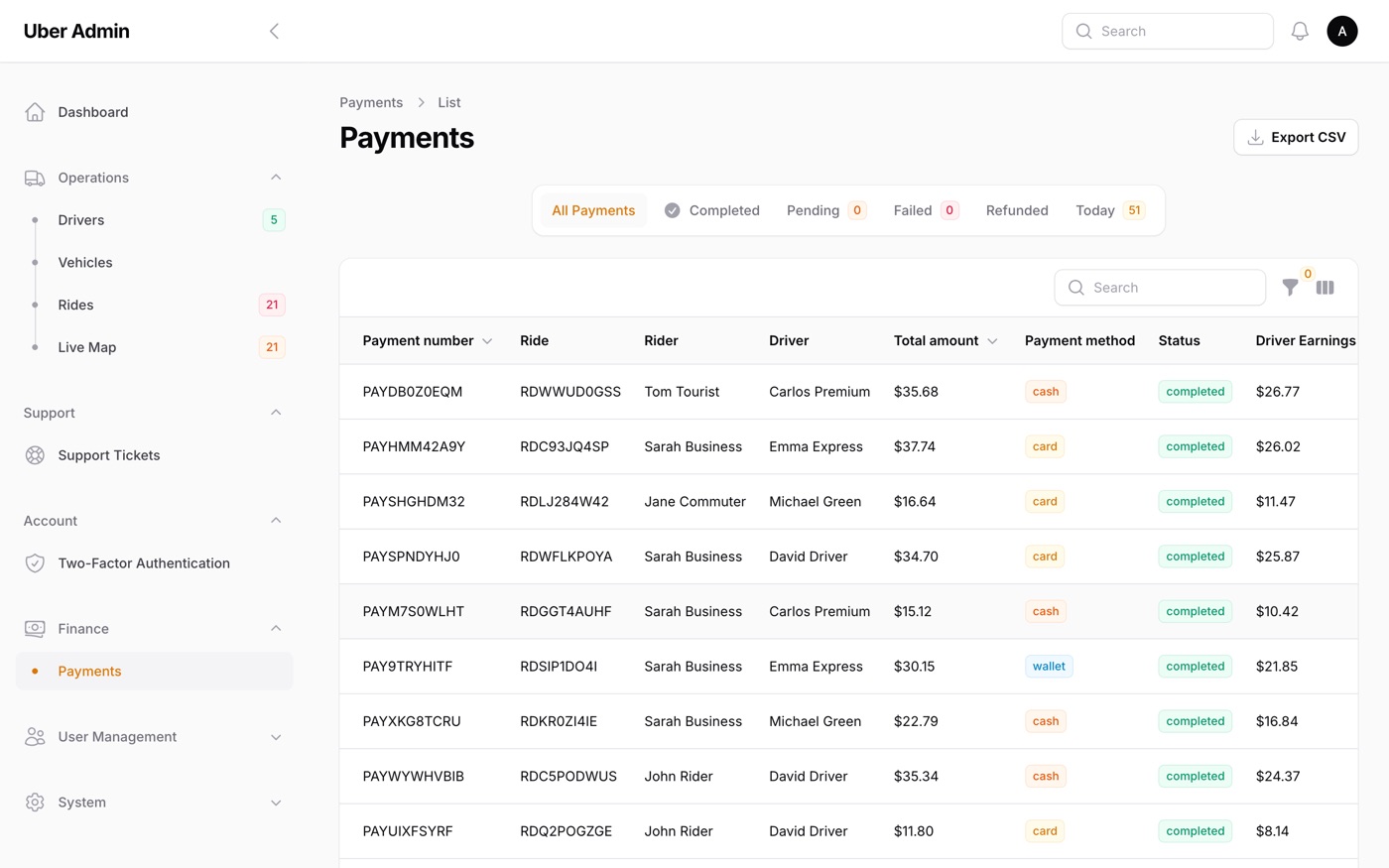
Task: Click the magnifier icon in top search
Action: click(1083, 31)
